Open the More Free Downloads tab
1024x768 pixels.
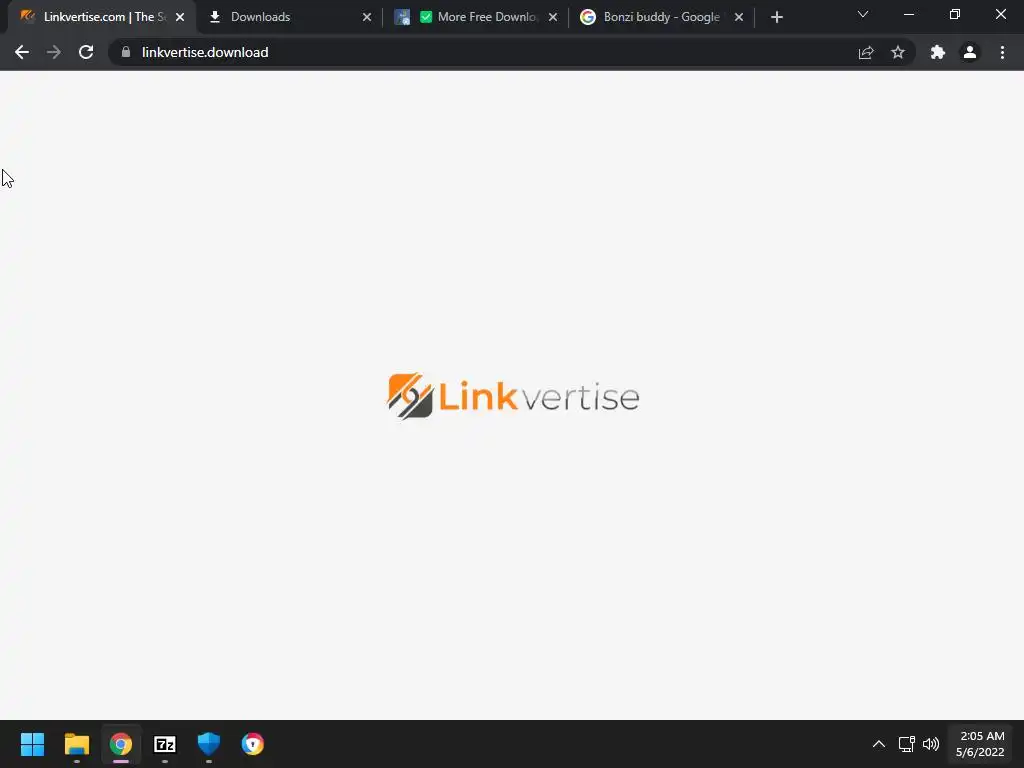click(475, 17)
